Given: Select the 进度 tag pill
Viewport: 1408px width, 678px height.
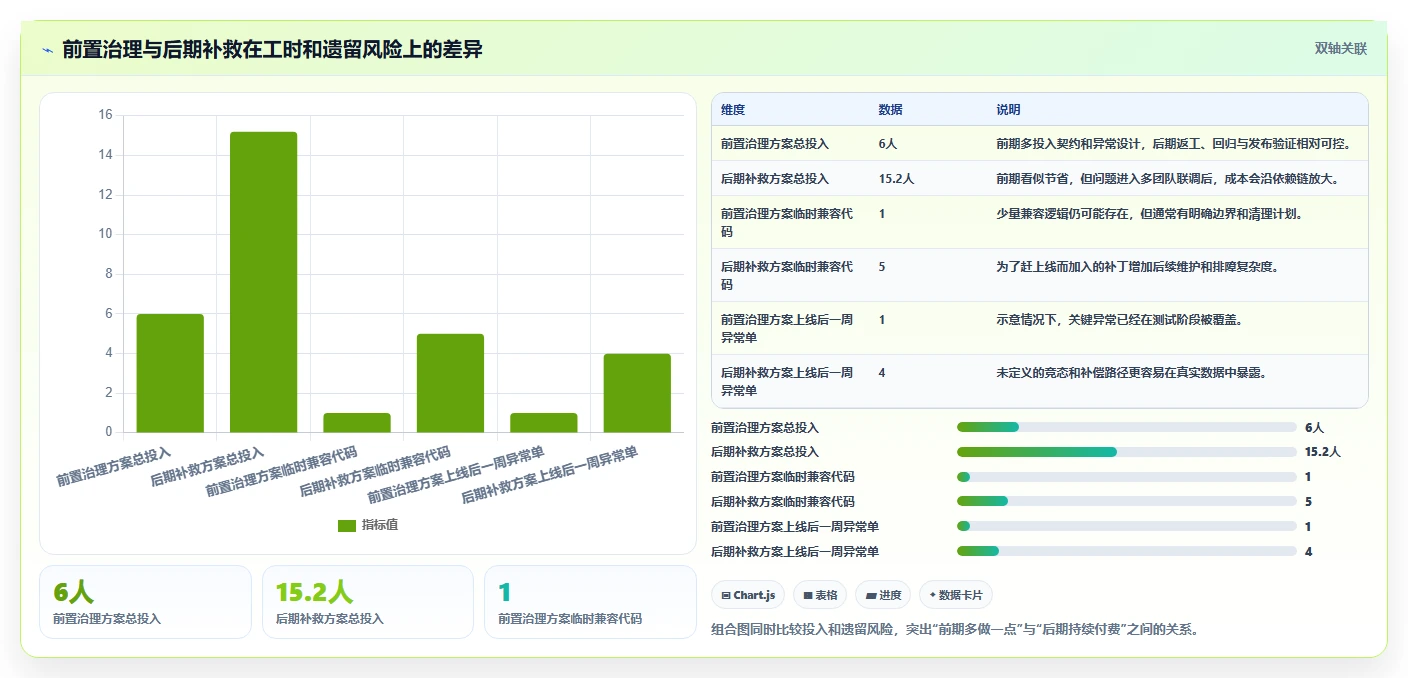Looking at the screenshot, I should pos(883,595).
